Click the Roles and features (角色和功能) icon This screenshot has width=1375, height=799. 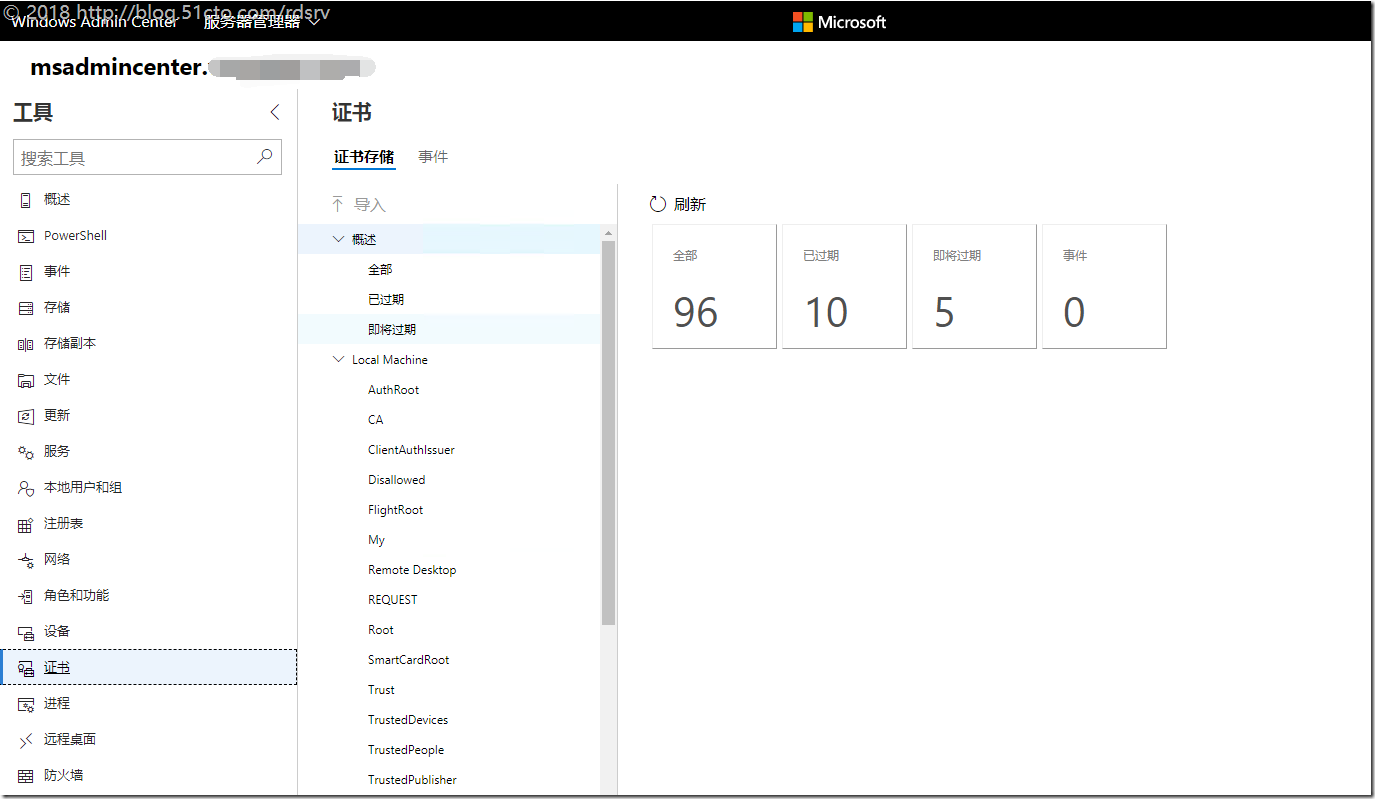pos(26,596)
